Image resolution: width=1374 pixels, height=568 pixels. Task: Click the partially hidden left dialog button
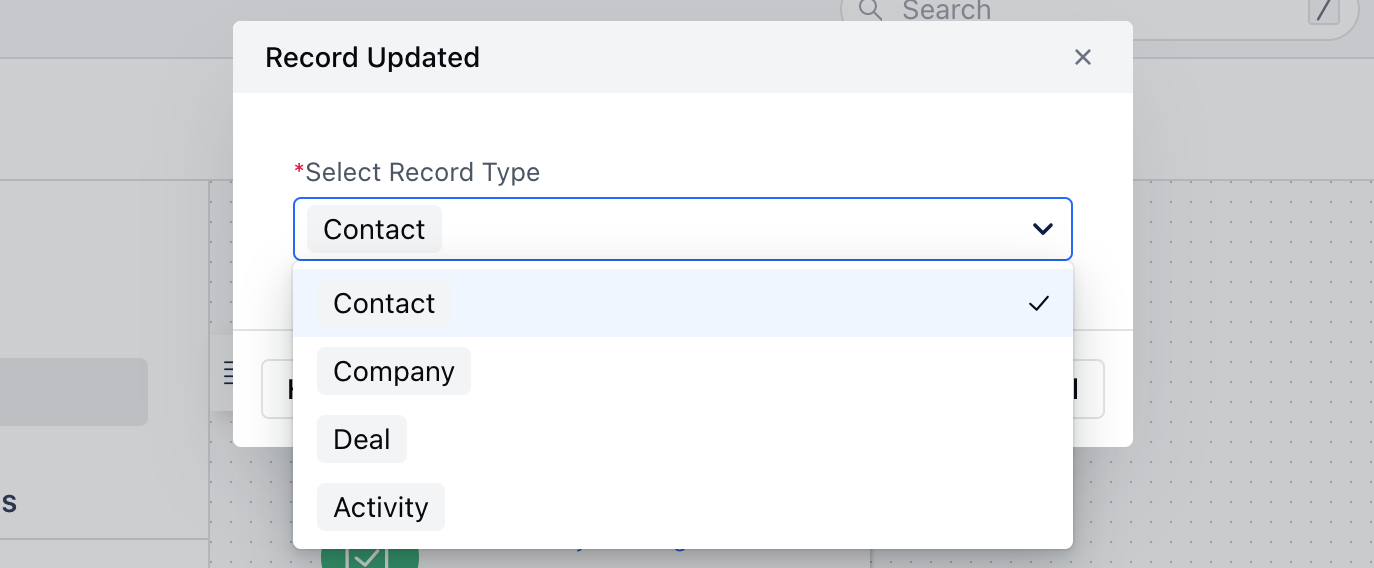coord(277,389)
